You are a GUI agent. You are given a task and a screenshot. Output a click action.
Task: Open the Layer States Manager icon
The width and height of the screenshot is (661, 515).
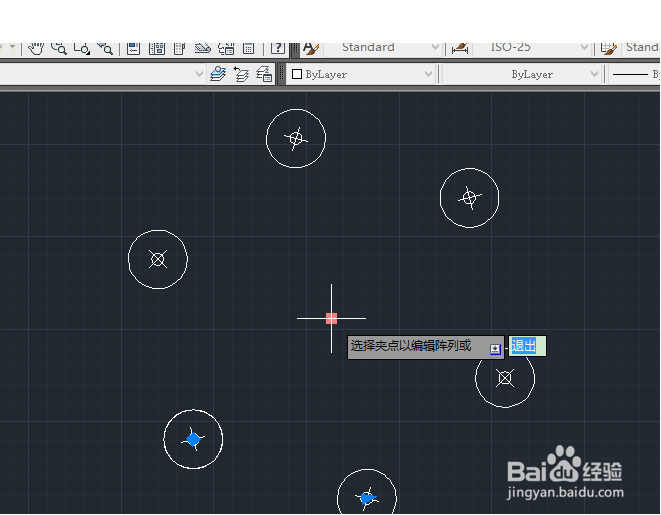point(264,74)
